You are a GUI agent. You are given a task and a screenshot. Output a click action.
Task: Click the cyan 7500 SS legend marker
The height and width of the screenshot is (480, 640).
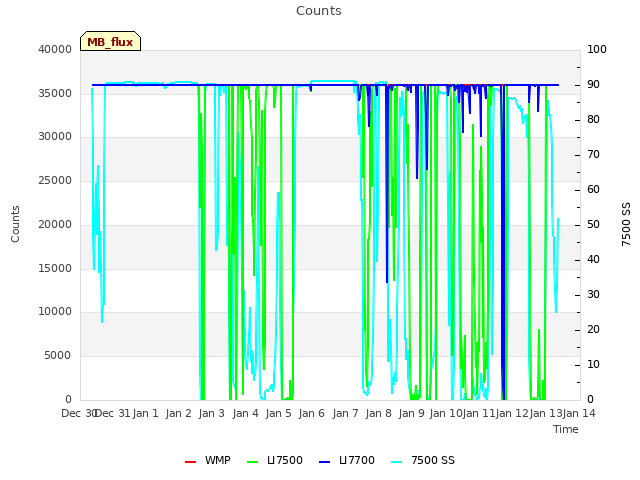coord(397,462)
